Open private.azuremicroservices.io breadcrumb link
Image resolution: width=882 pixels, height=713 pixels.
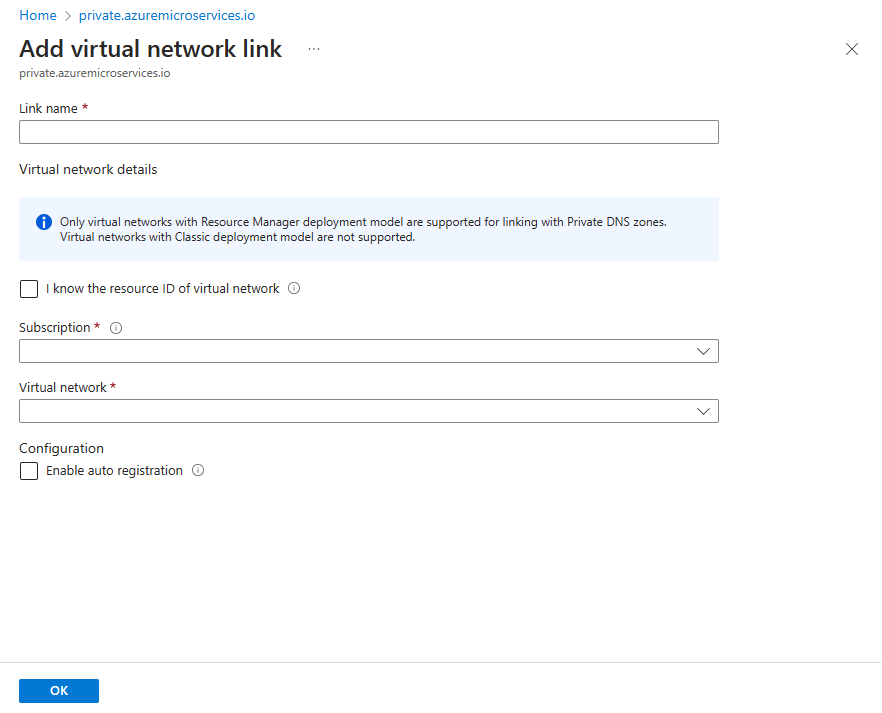(x=166, y=15)
